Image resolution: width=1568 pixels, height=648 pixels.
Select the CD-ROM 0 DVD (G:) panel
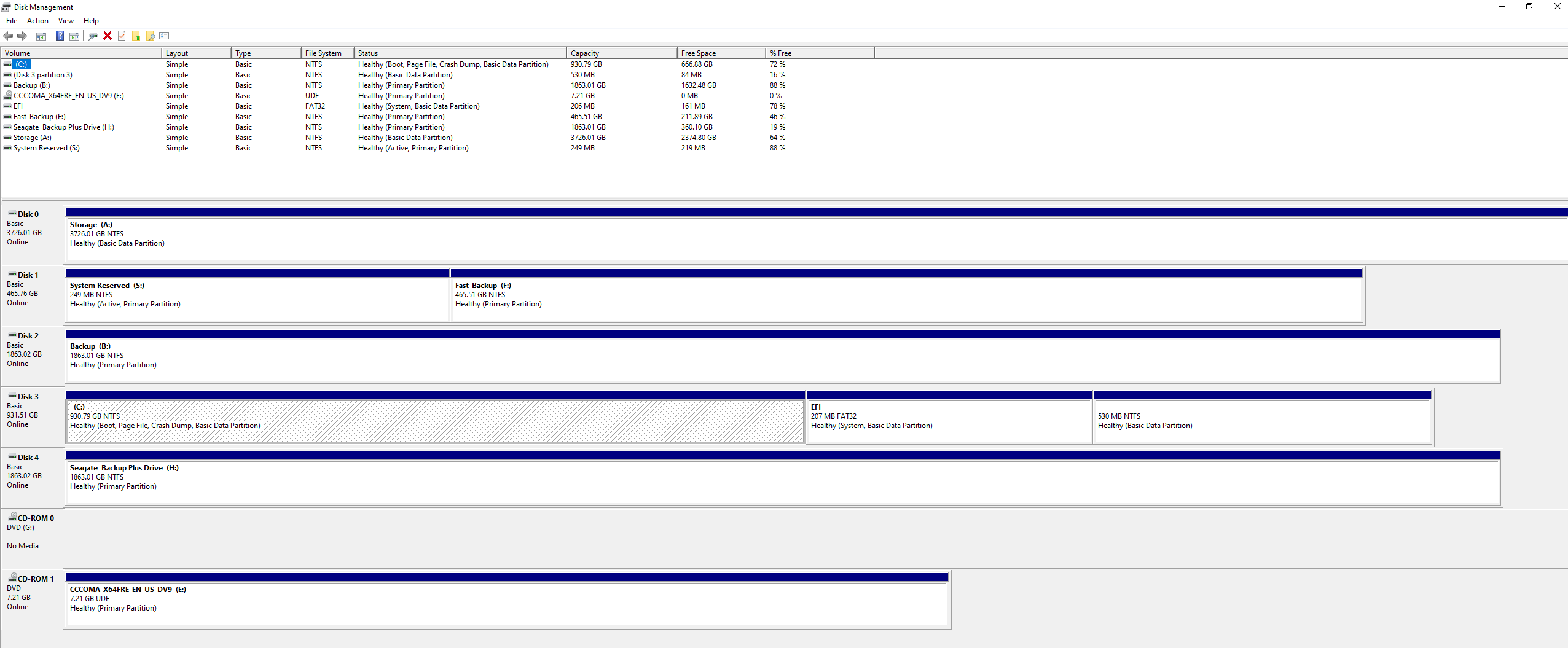[x=33, y=537]
